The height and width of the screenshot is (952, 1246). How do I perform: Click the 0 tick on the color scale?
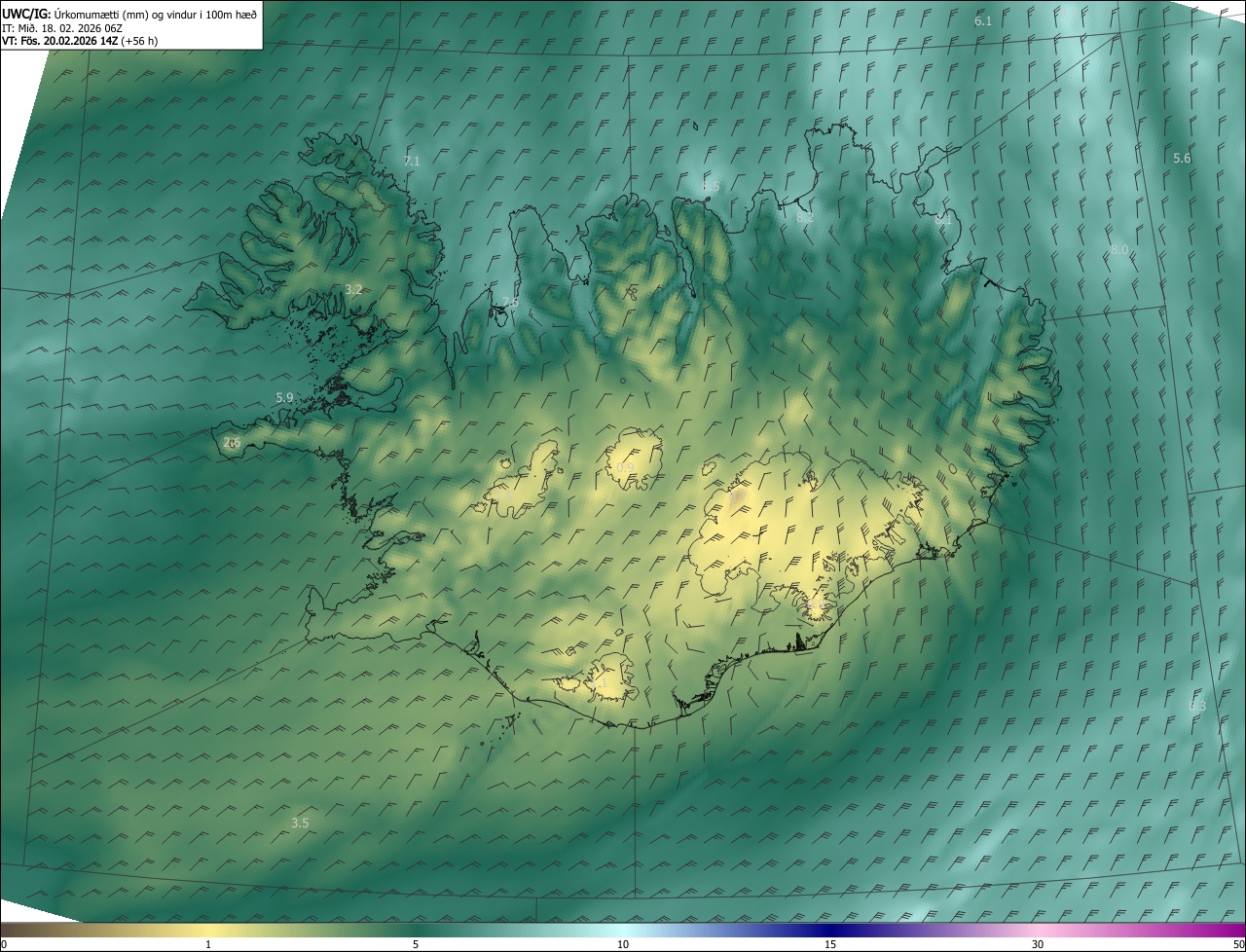pos(4,945)
